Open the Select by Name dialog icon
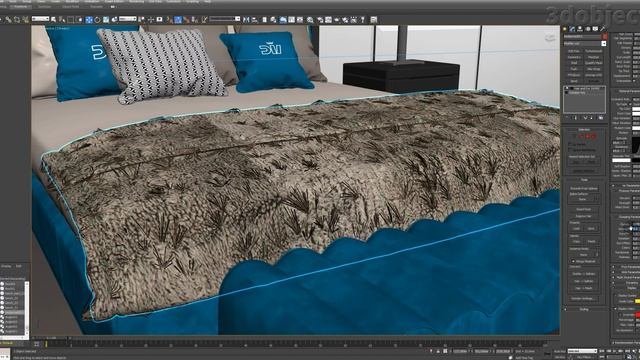This screenshot has height=360, width=640. click(62, 19)
